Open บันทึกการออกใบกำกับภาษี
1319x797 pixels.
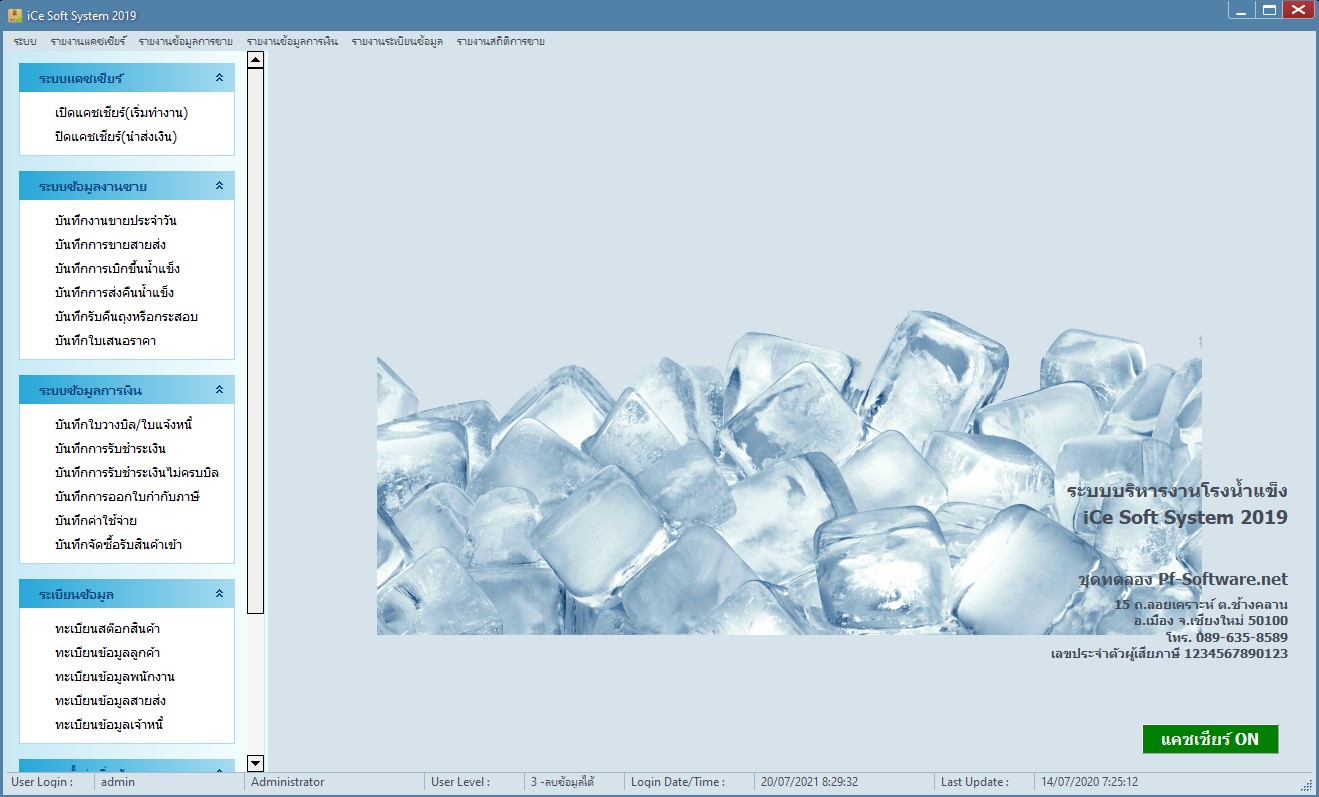[128, 497]
